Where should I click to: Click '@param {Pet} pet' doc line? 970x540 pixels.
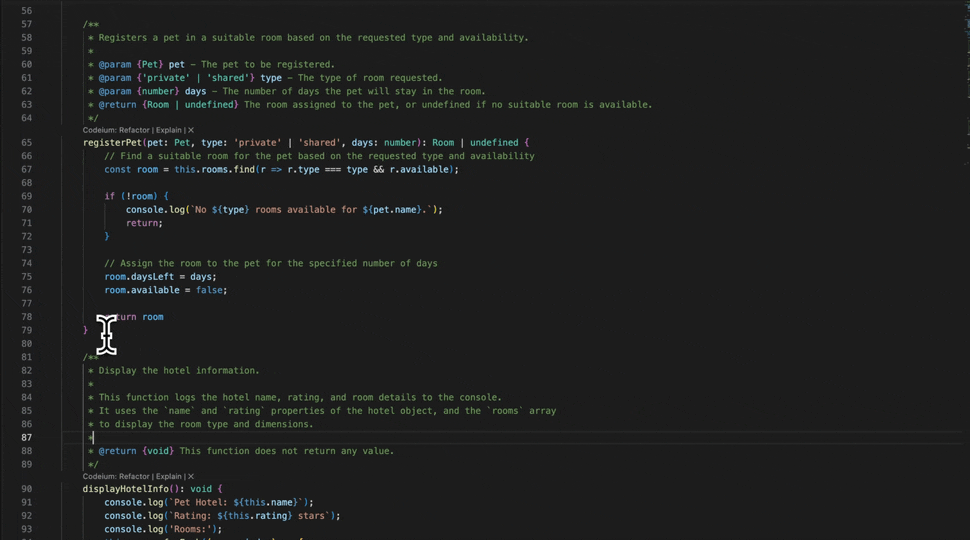(x=217, y=64)
